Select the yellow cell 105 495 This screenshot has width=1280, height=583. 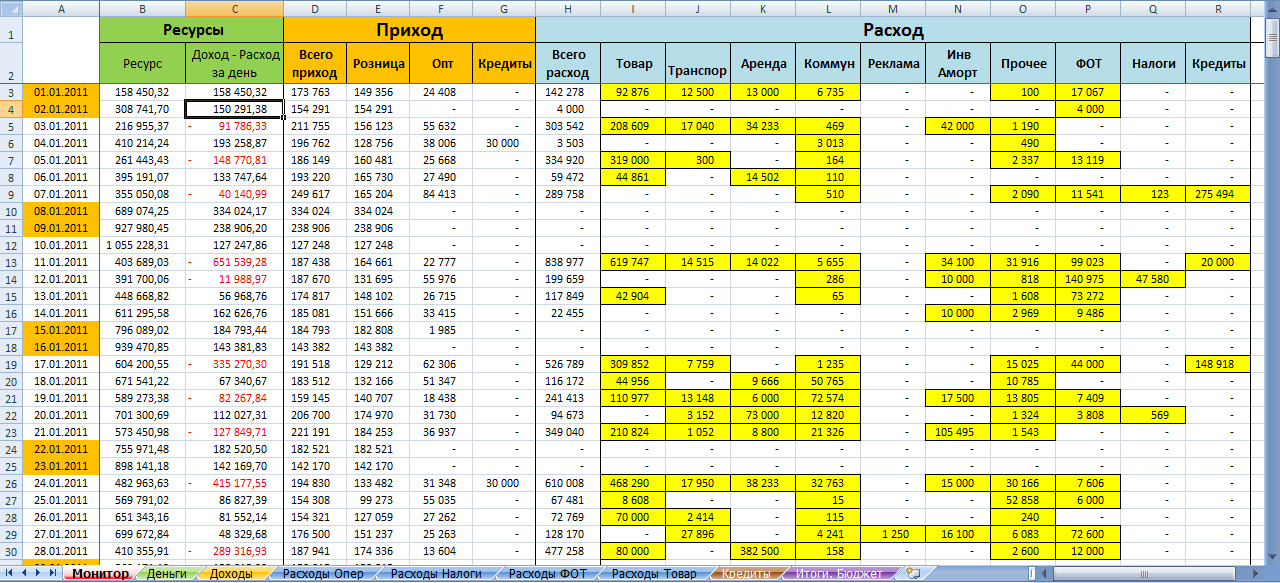958,432
